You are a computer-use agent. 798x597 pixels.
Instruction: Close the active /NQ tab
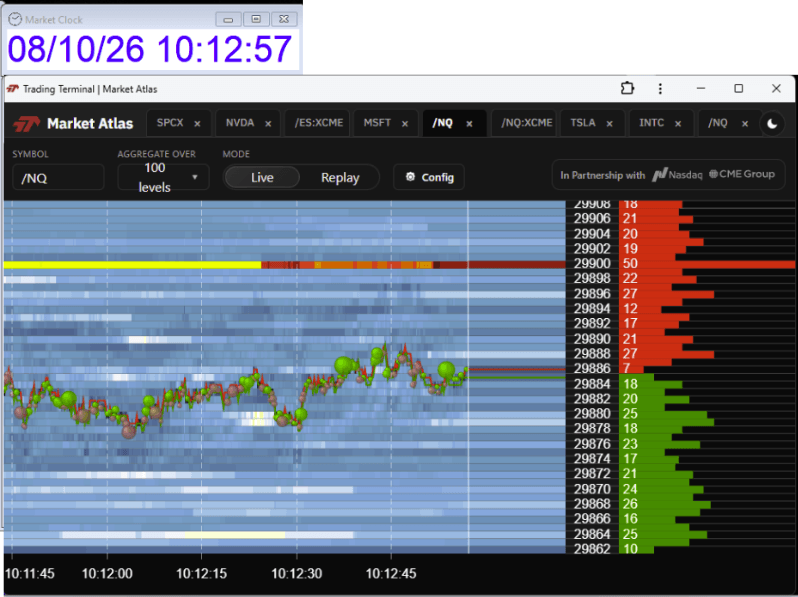[470, 124]
